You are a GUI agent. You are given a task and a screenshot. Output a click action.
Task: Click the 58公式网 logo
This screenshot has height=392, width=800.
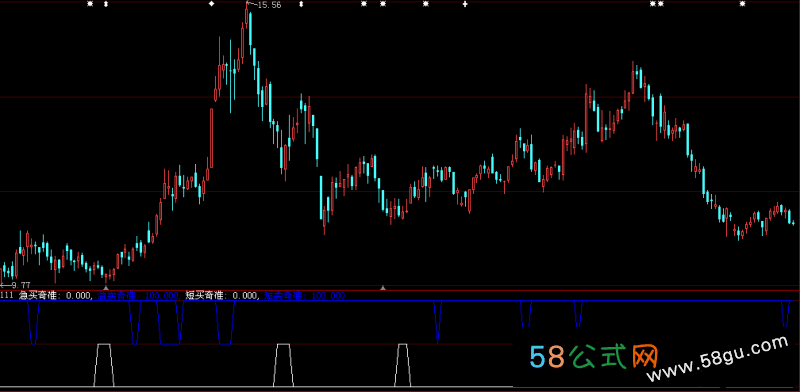tap(593, 356)
